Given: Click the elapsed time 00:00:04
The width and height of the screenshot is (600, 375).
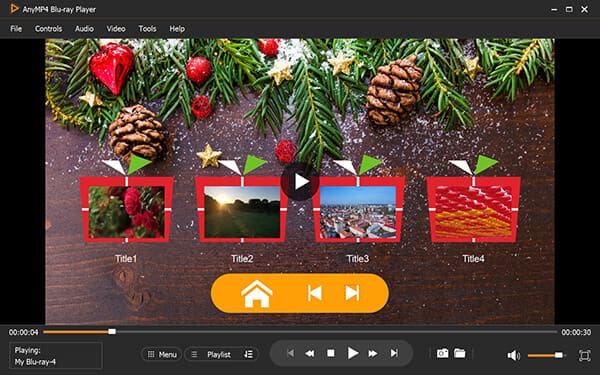Looking at the screenshot, I should click(x=24, y=332).
